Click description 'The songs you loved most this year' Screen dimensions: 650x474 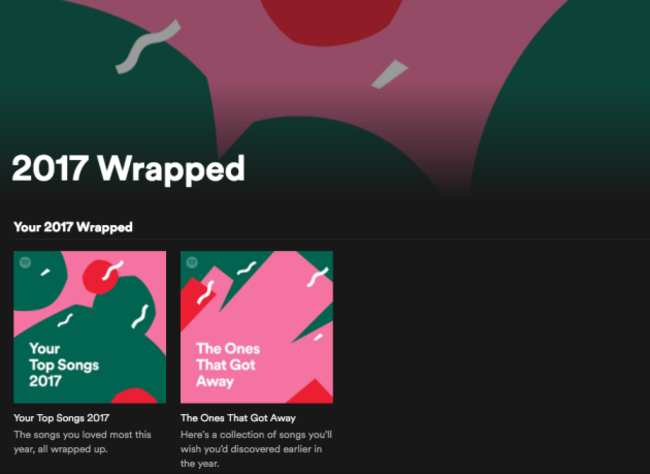click(82, 442)
